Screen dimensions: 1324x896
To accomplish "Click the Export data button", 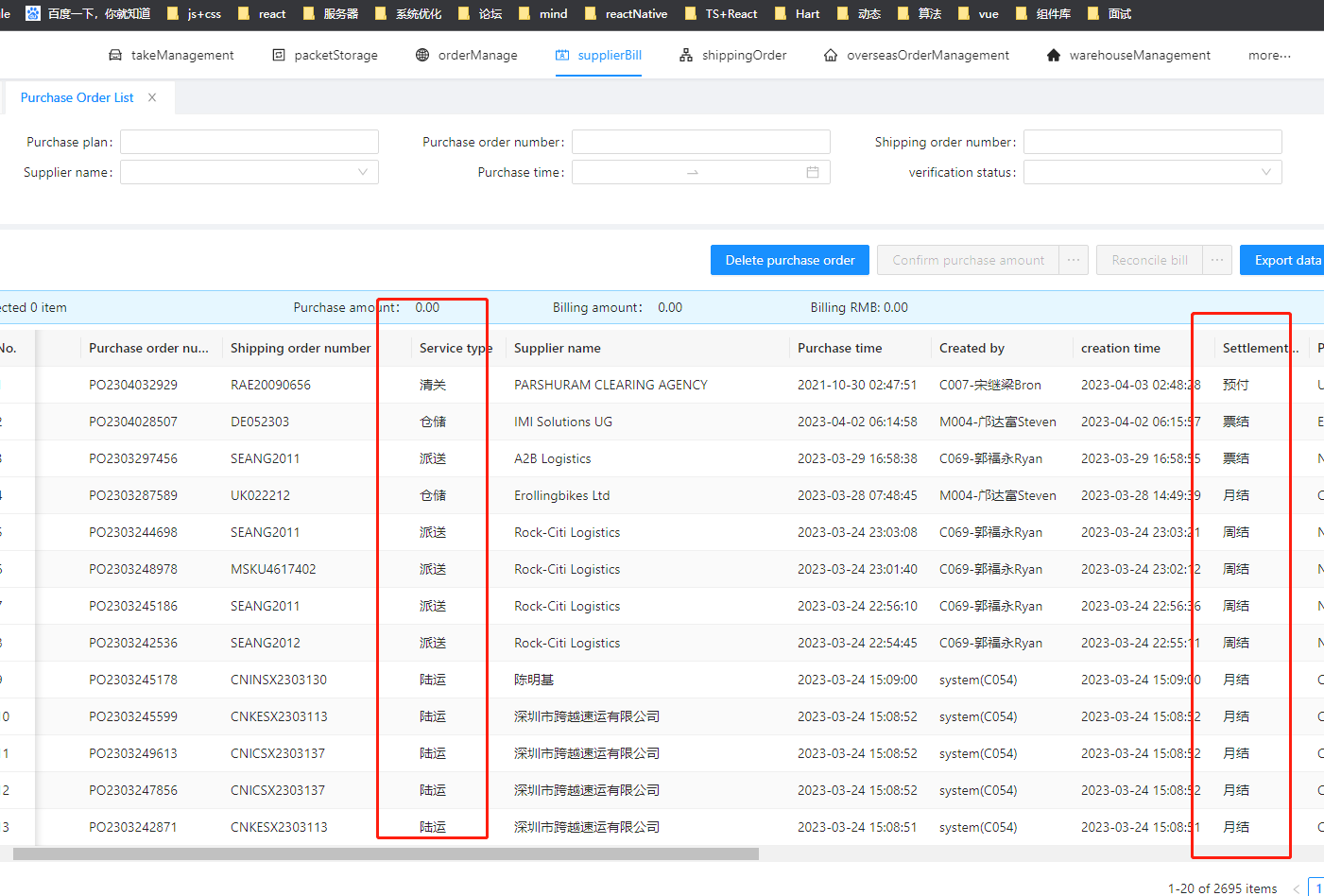I will 1286,260.
